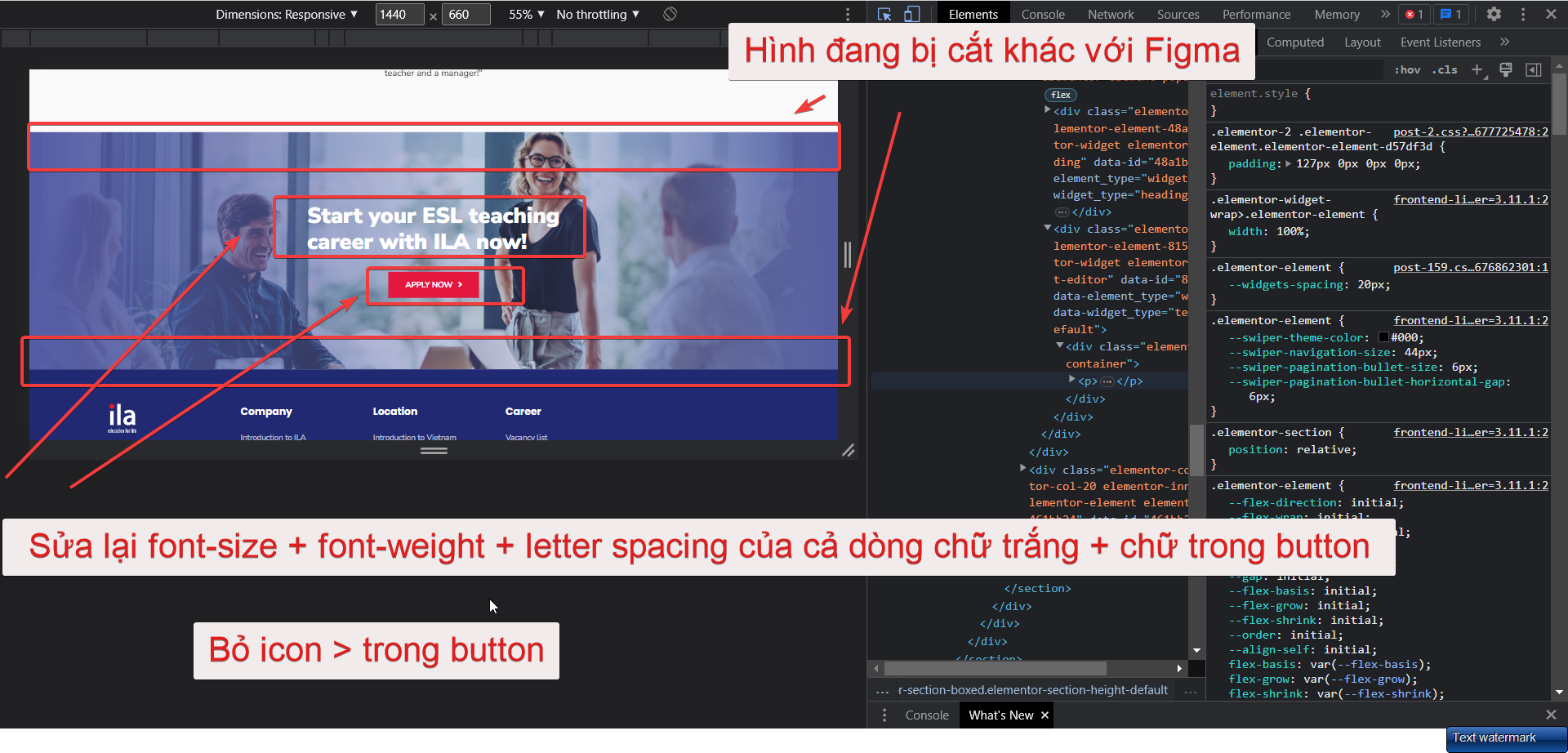Viewport: 1568px width, 753px height.
Task: Open the post-2.css source link
Action: [1470, 131]
